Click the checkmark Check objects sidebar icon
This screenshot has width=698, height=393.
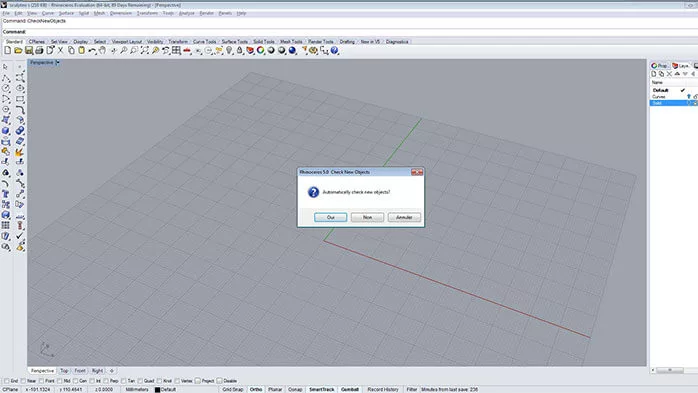click(20, 236)
